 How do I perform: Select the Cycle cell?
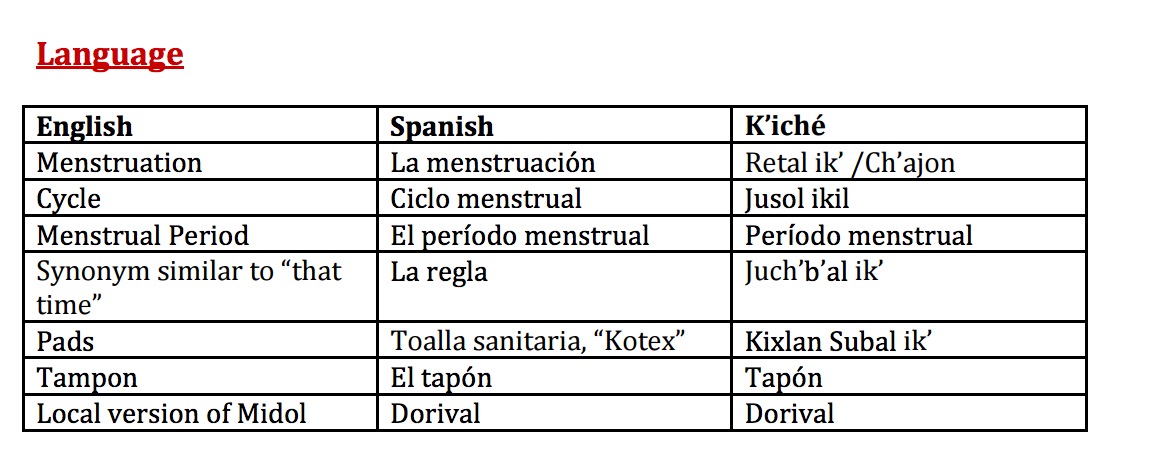tap(200, 198)
